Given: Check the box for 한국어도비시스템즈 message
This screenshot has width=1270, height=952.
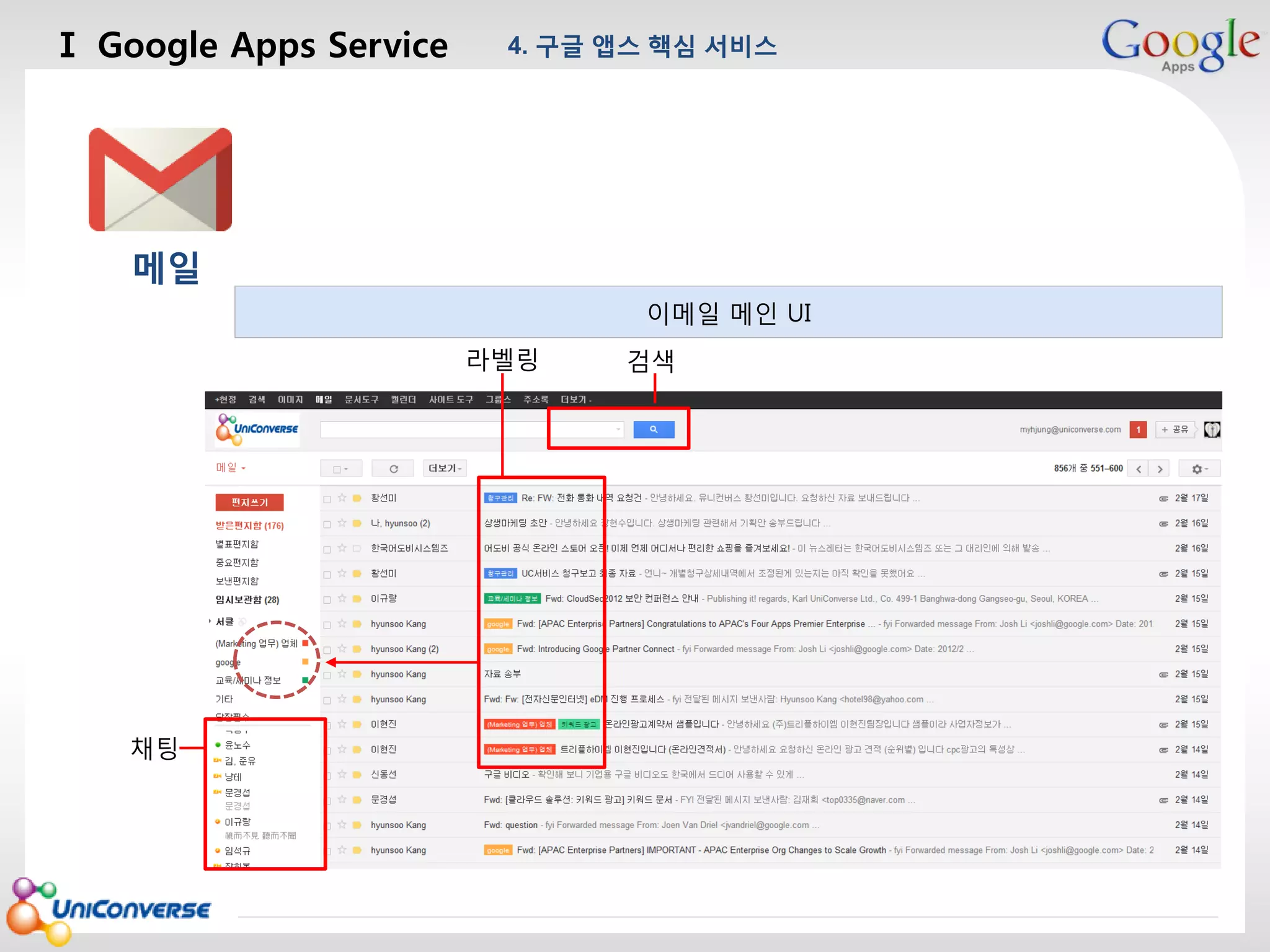Looking at the screenshot, I should (327, 549).
